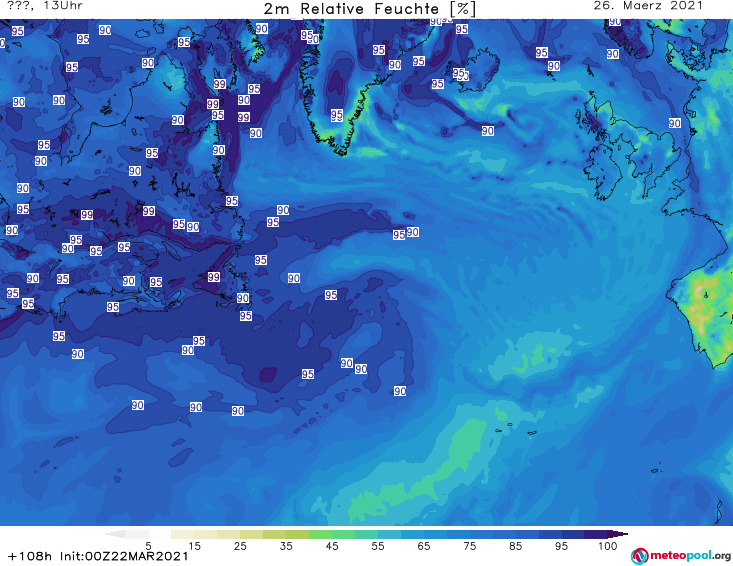Click the colorbar tick label '35'

click(x=286, y=545)
